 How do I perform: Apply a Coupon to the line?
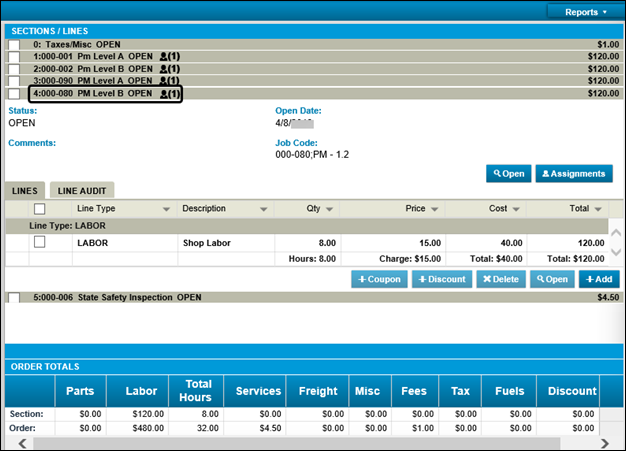[x=379, y=279]
